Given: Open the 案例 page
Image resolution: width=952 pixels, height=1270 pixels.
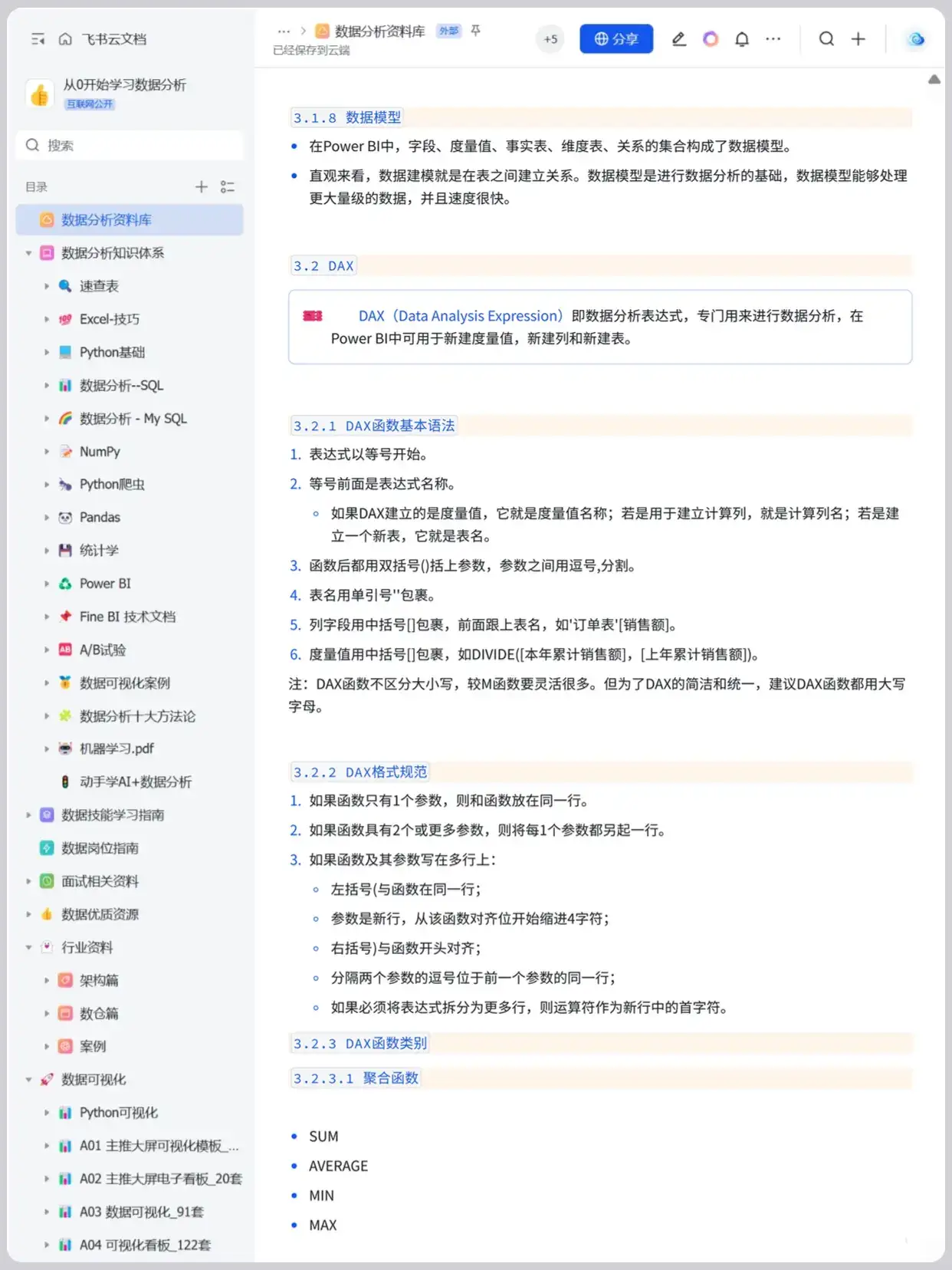Looking at the screenshot, I should (93, 1046).
